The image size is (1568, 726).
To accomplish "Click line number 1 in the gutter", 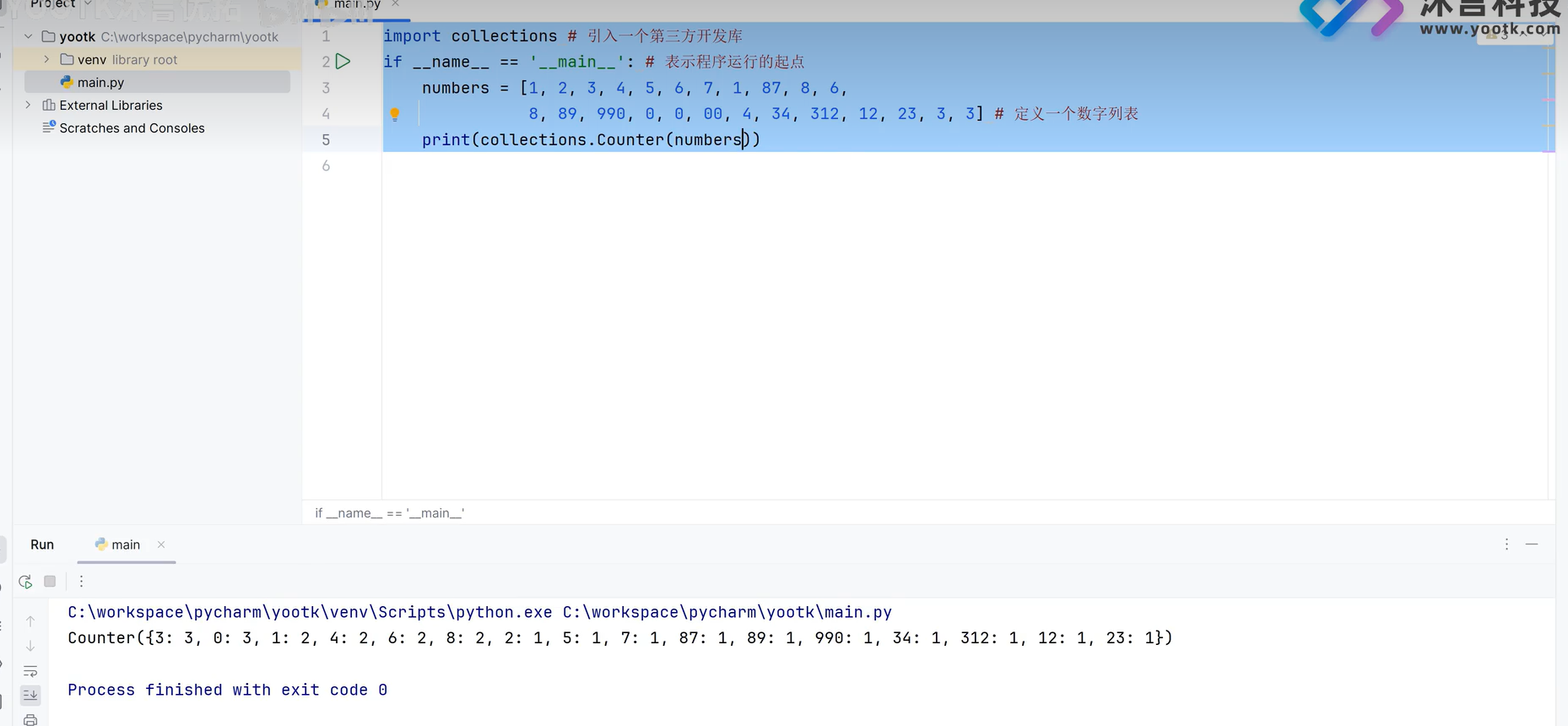I will [x=326, y=36].
